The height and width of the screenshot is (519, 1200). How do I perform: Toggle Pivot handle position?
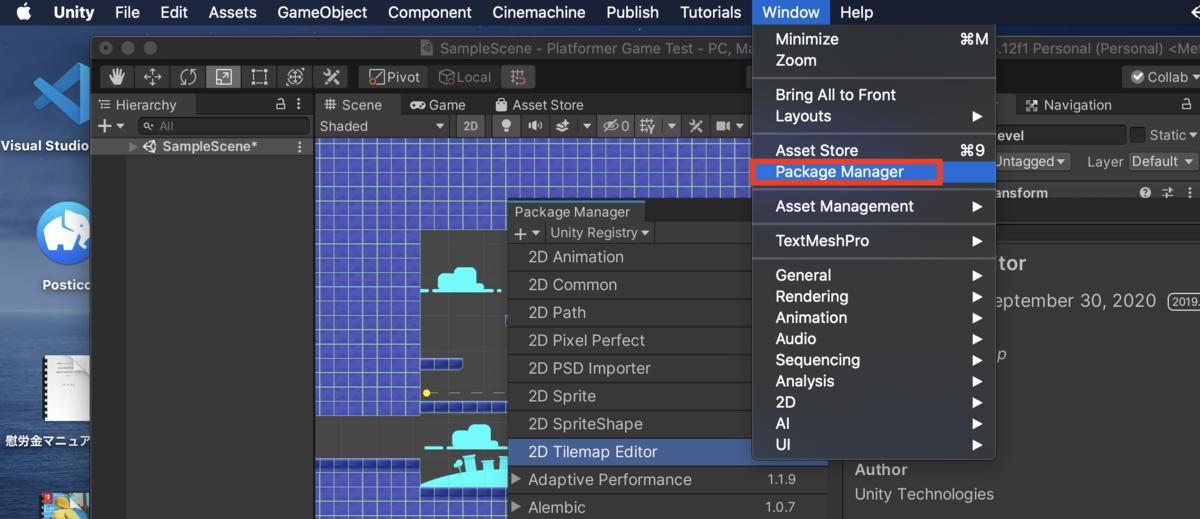392,77
